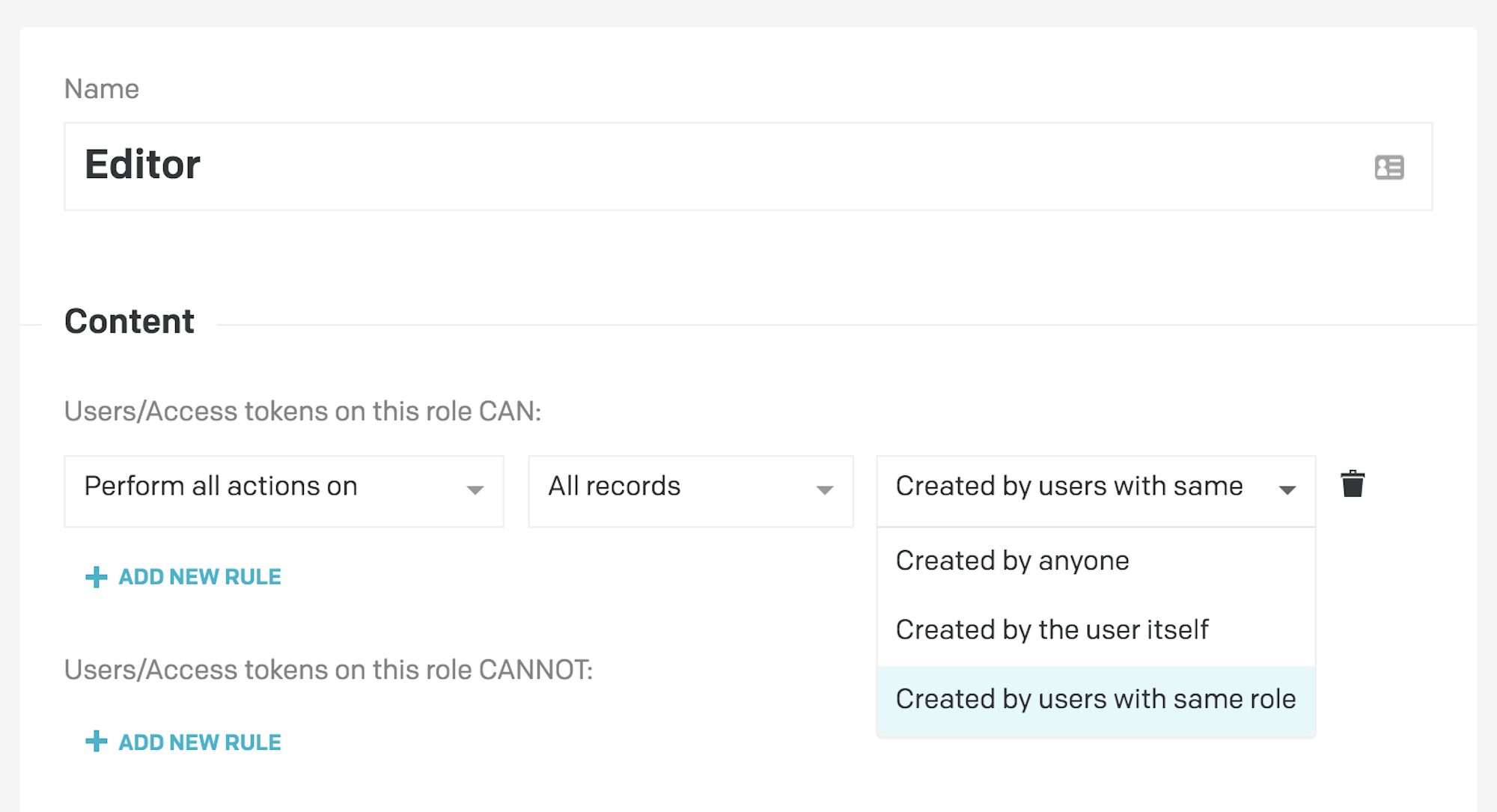Add new rule to the CANNOT list
Image resolution: width=1497 pixels, height=812 pixels.
click(x=183, y=742)
